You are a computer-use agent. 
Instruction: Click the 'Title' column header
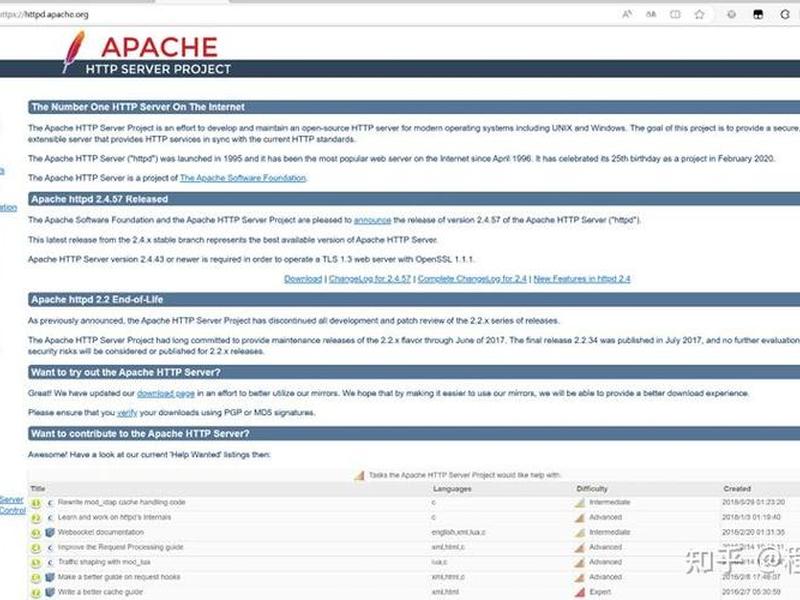tap(38, 489)
